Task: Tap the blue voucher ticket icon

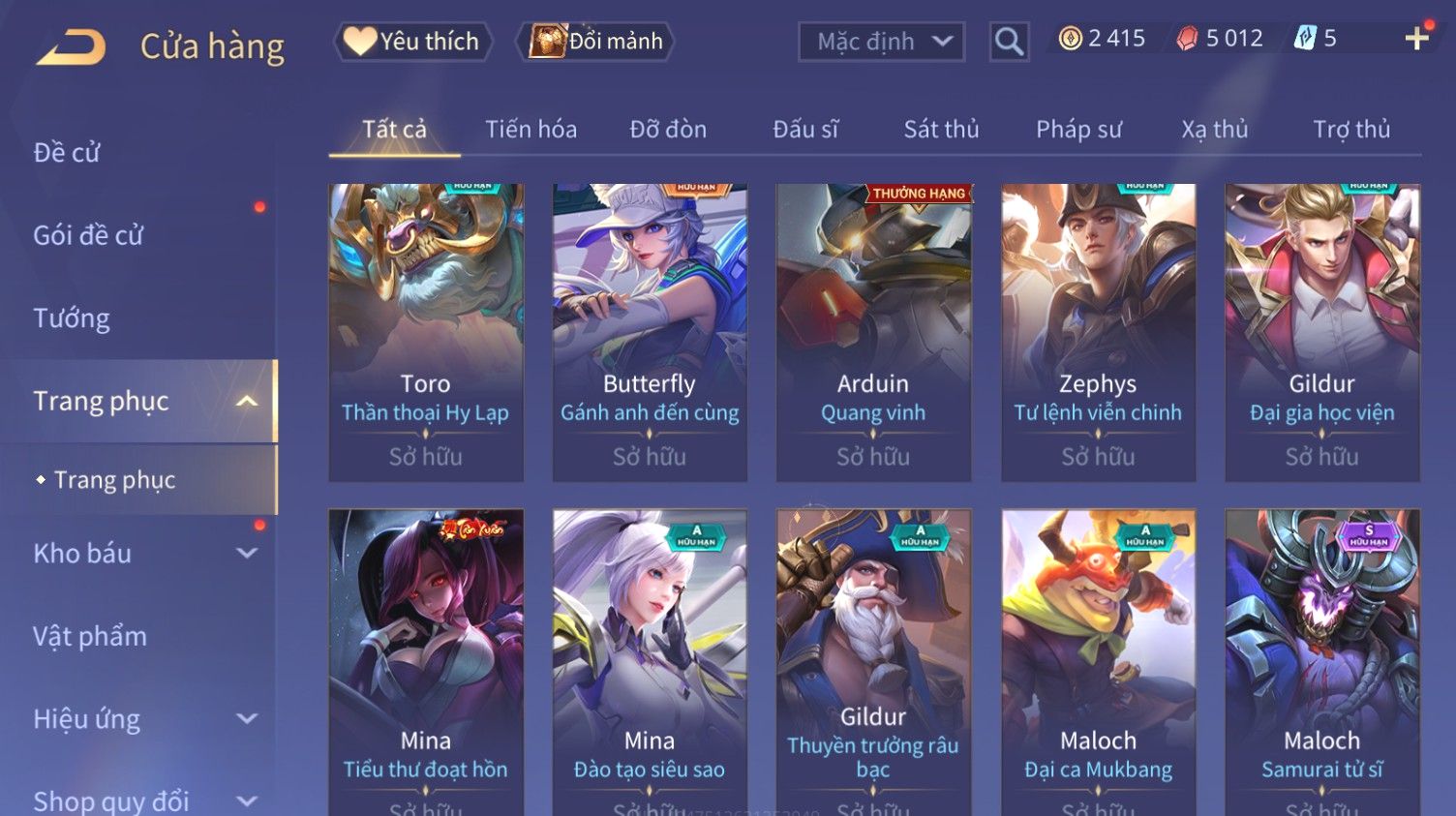Action: click(x=1305, y=39)
